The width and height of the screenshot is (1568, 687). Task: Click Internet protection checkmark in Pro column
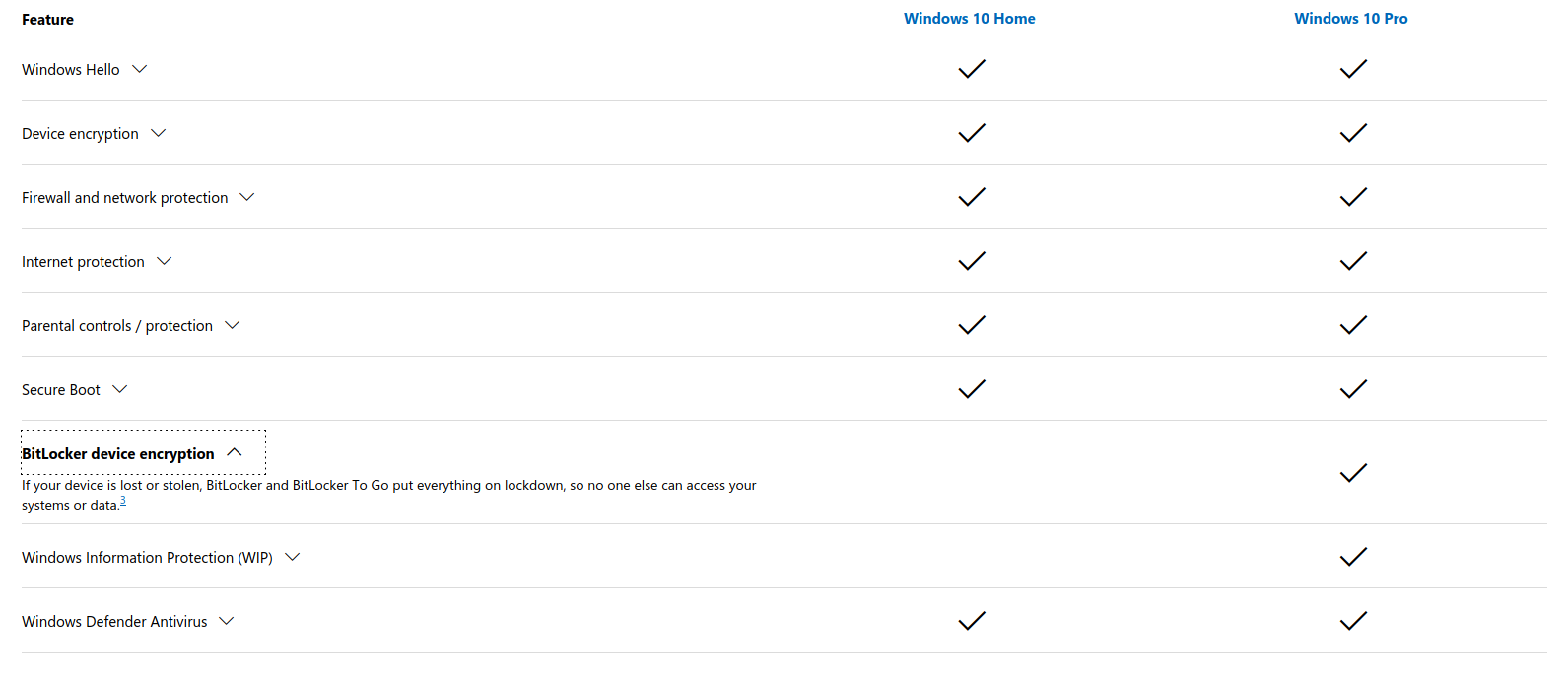click(x=1353, y=261)
